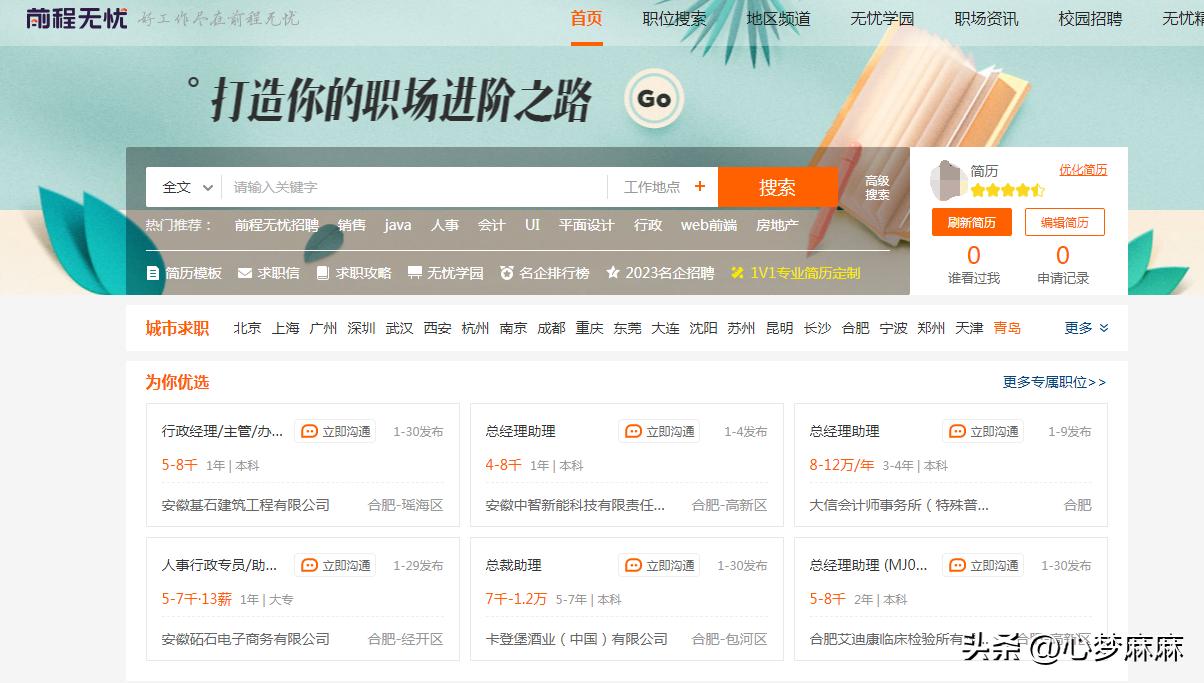This screenshot has height=683, width=1204.
Task: Click 立即沟通 on the 人事行政专员/助 card
Action: [335, 564]
